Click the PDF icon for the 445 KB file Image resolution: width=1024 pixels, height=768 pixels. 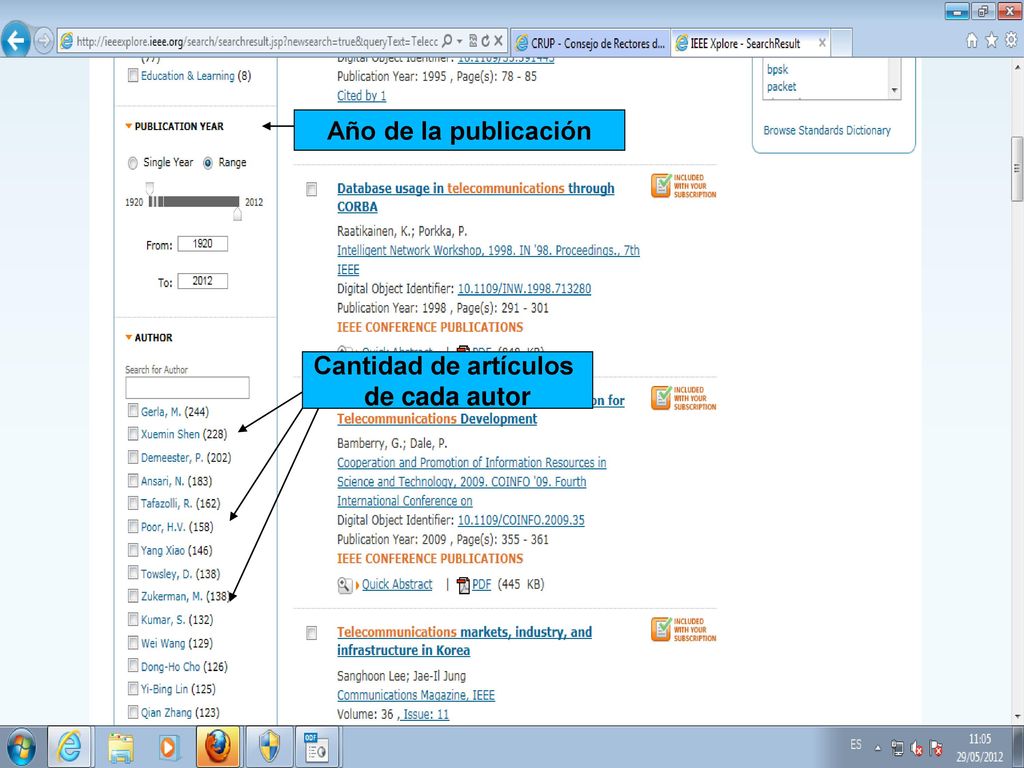pyautogui.click(x=463, y=585)
